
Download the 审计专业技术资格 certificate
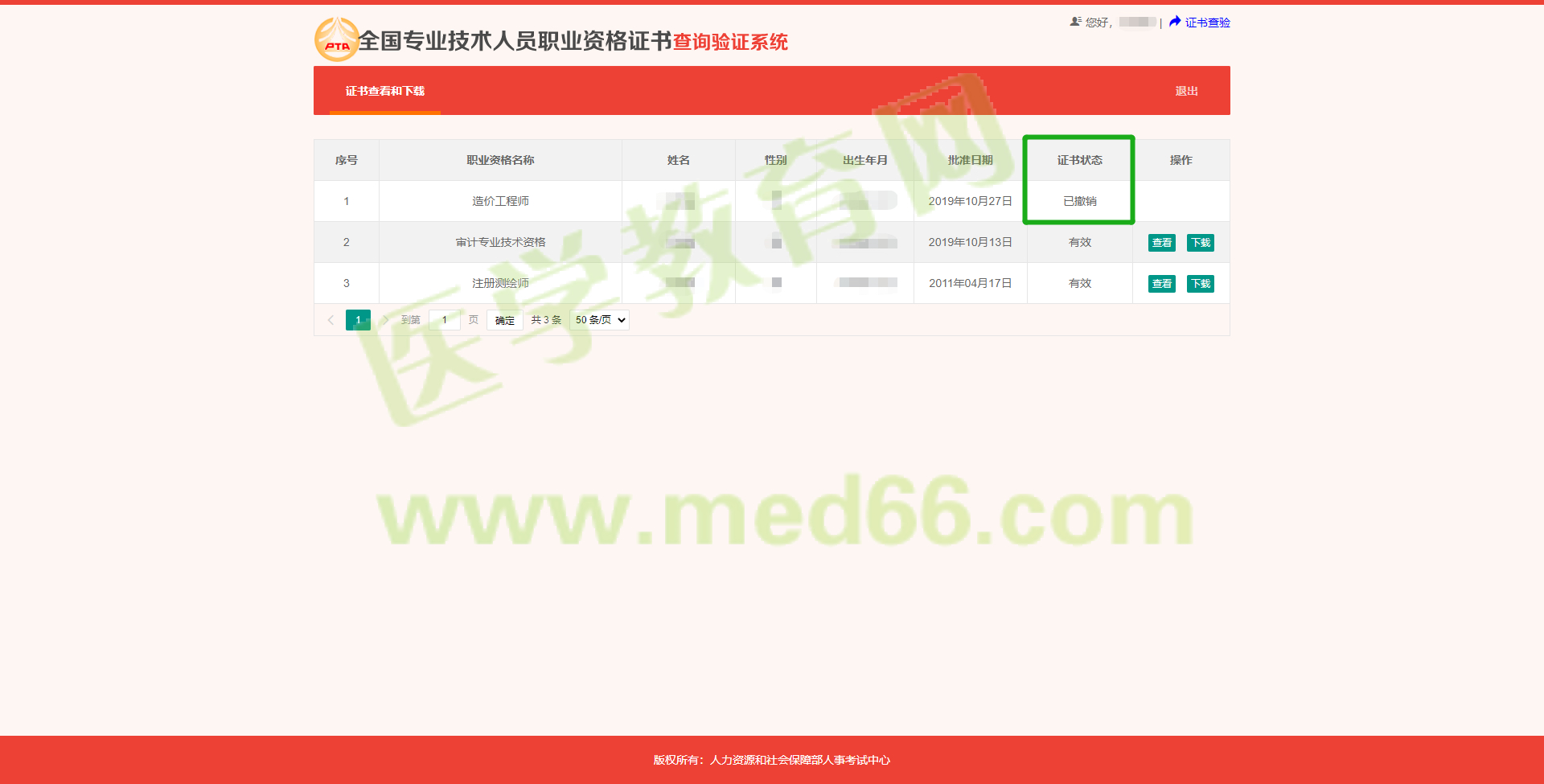(1200, 243)
